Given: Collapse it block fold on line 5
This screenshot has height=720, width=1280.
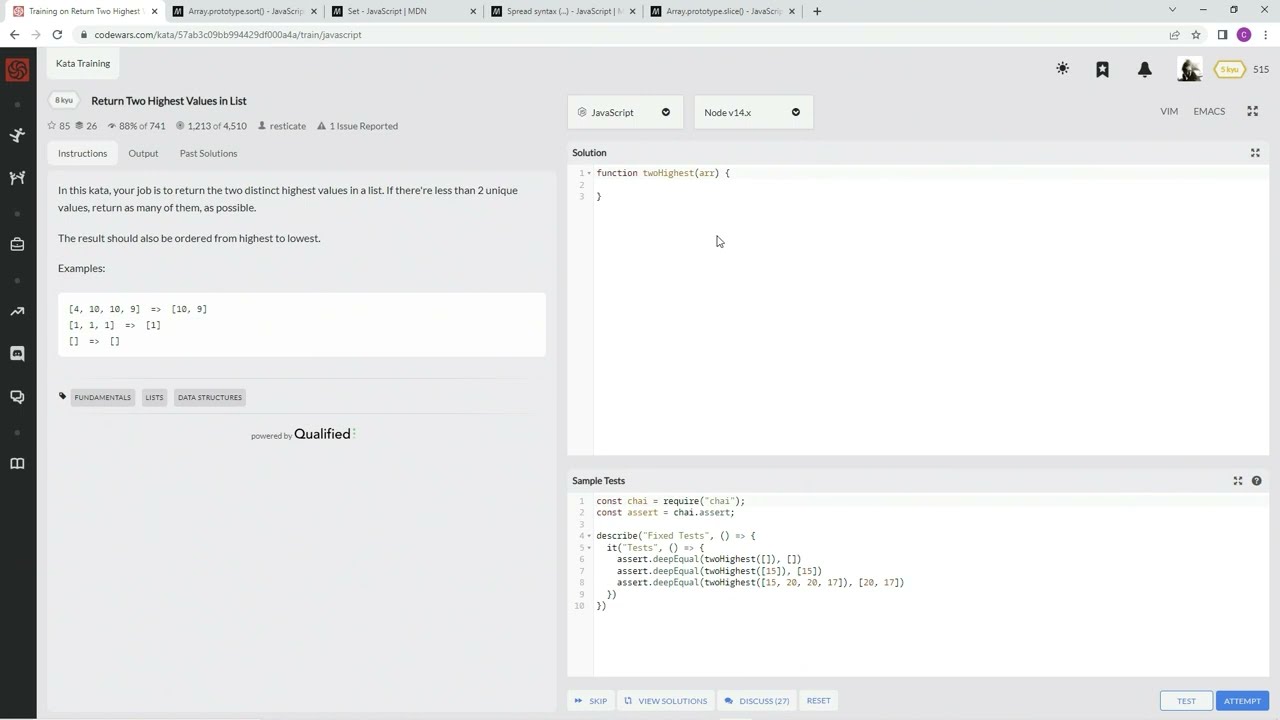Looking at the screenshot, I should (590, 548).
